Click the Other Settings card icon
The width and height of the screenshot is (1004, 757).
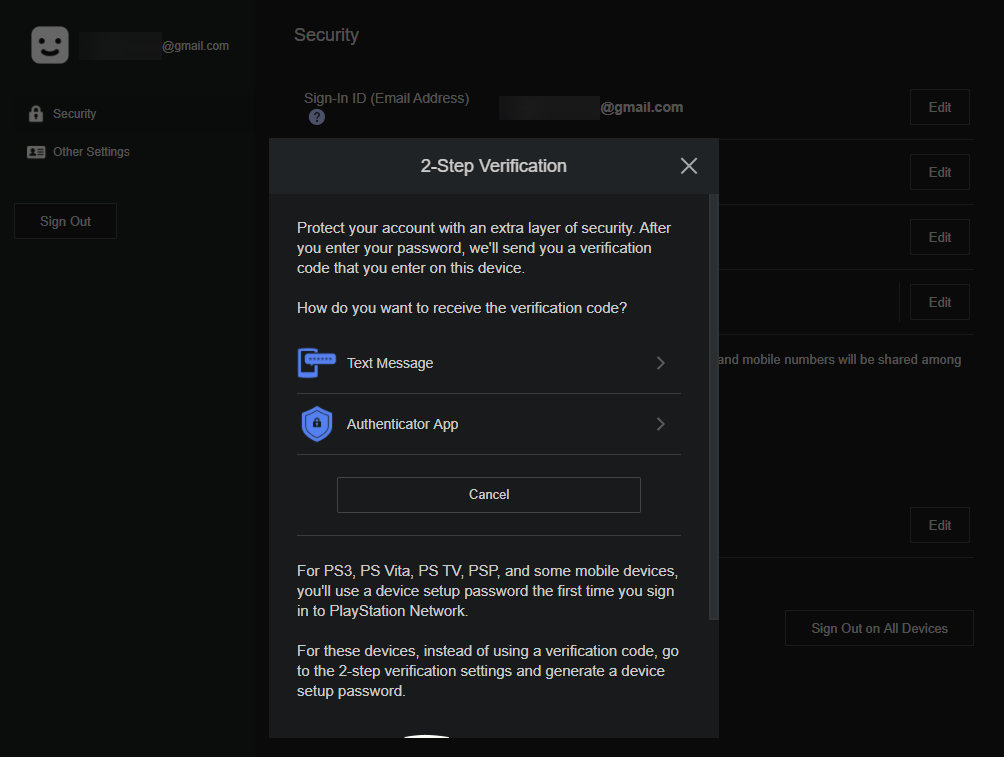tap(34, 151)
